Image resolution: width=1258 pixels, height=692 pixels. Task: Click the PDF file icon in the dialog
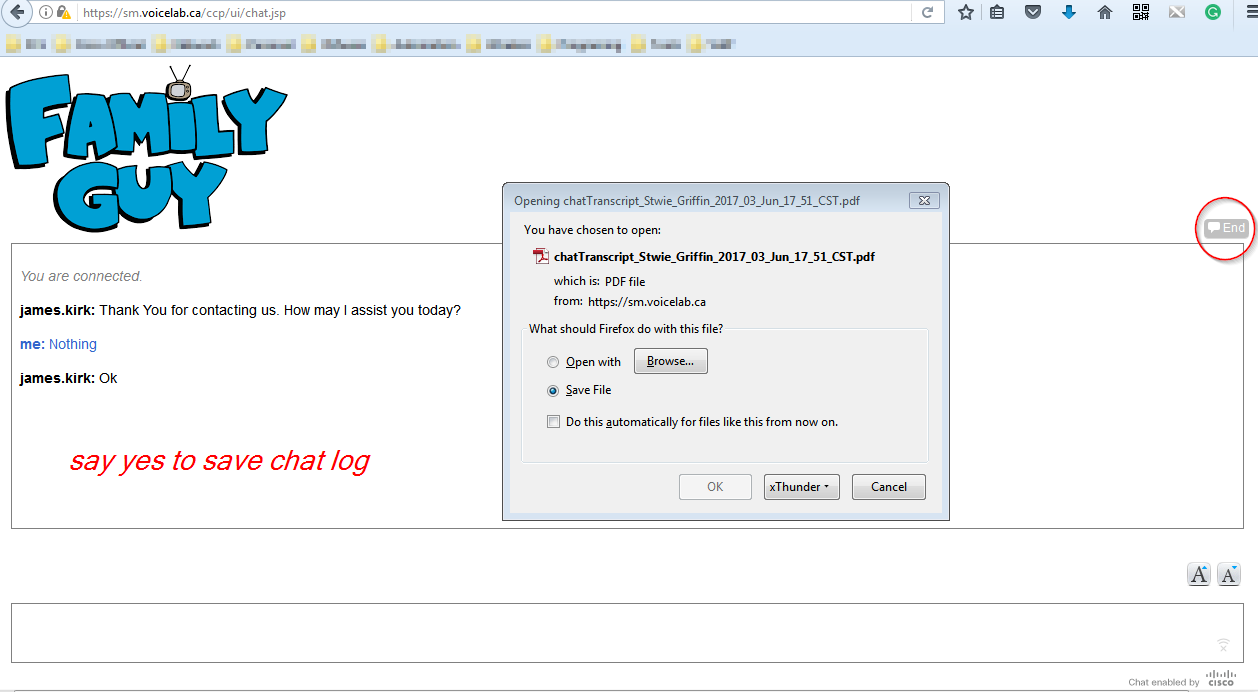[541, 256]
